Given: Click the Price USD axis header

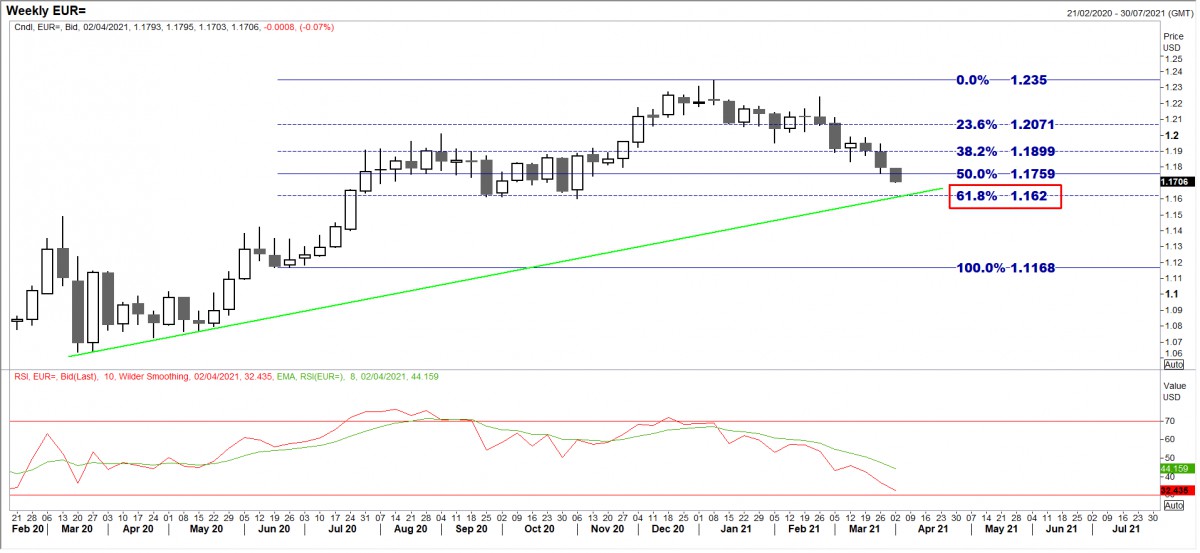Looking at the screenshot, I should [1172, 41].
